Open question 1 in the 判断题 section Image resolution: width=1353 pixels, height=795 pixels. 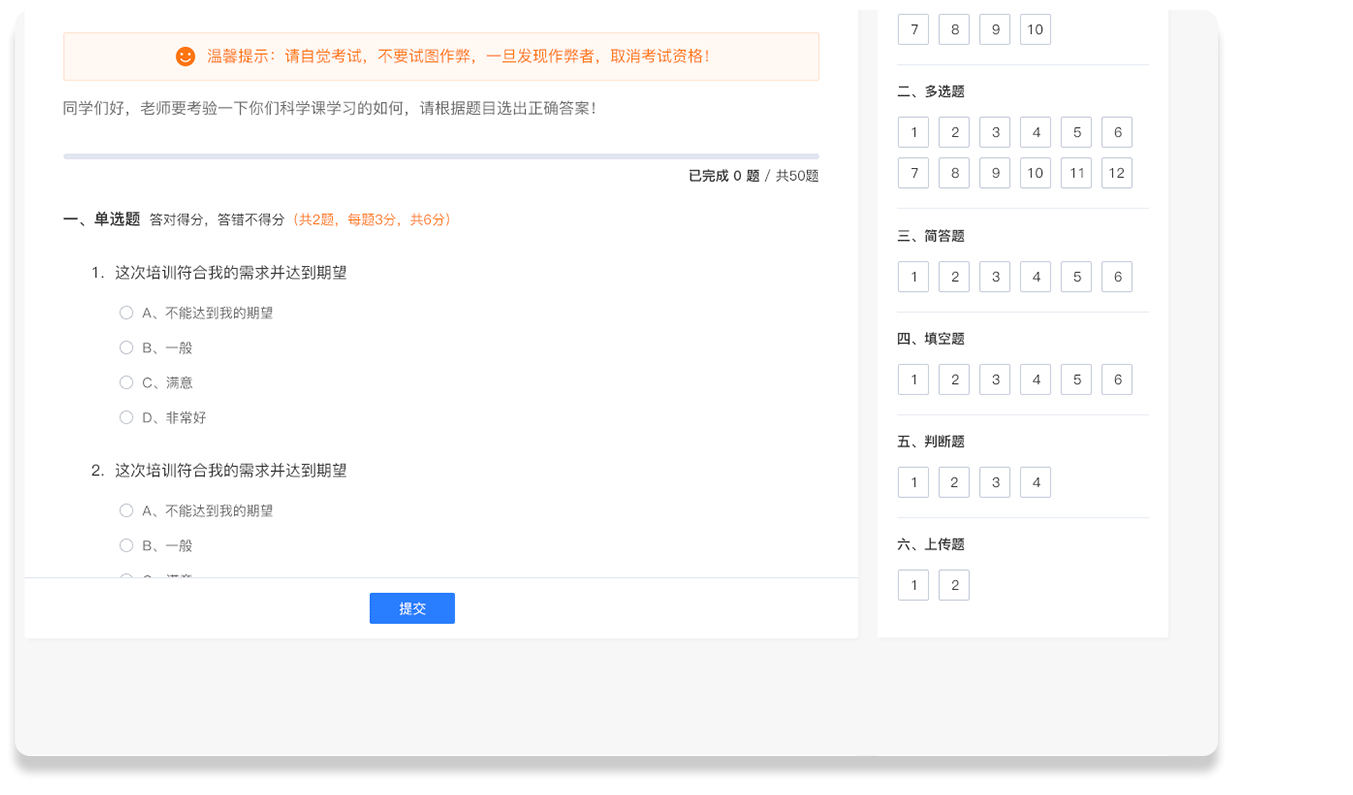click(x=913, y=483)
